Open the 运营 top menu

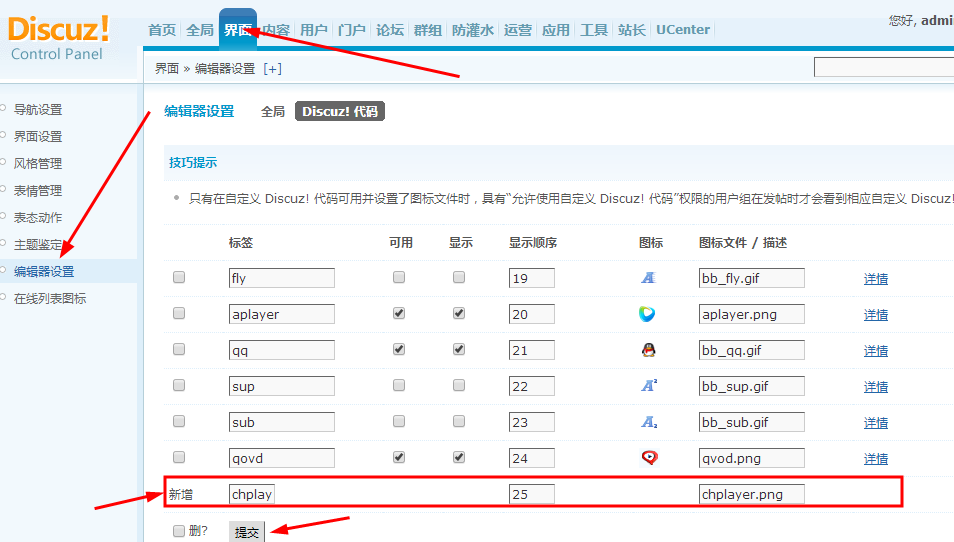[518, 30]
